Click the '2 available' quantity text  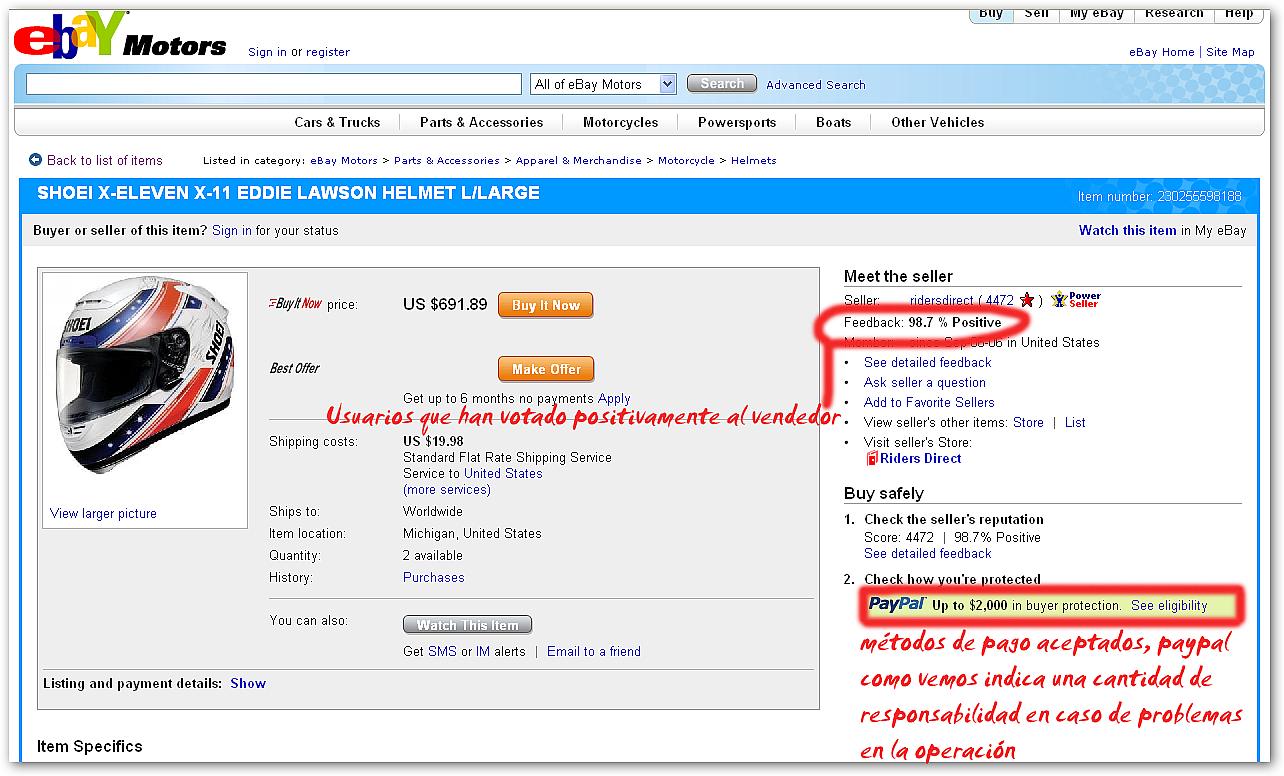tap(433, 555)
